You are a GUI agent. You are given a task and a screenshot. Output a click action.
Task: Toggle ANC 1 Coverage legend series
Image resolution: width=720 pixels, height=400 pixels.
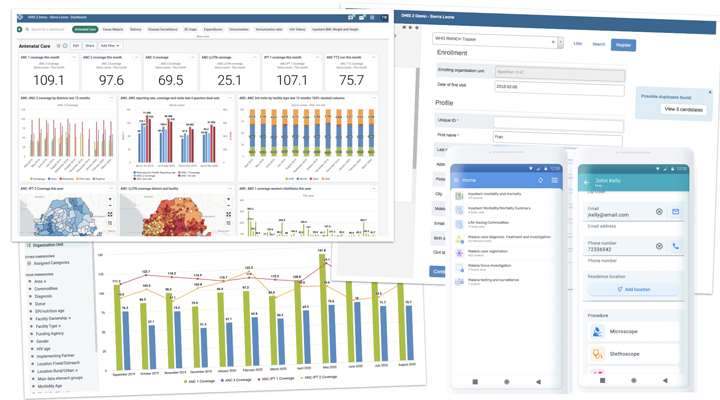point(205,381)
